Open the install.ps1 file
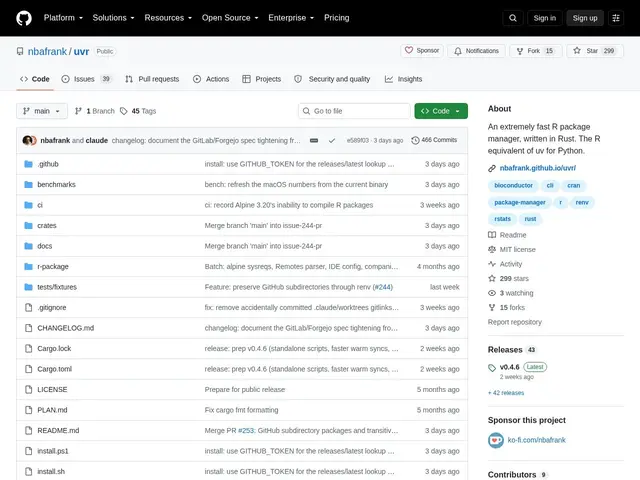The width and height of the screenshot is (640, 480). [x=53, y=451]
